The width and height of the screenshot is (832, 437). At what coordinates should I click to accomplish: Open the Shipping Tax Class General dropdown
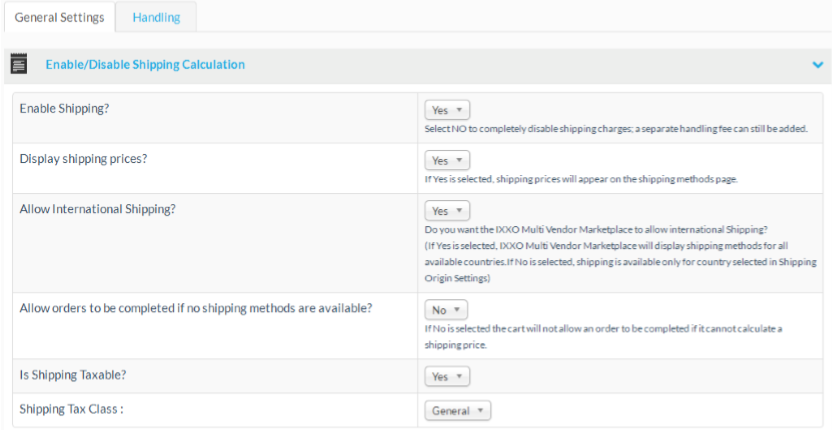tap(458, 410)
